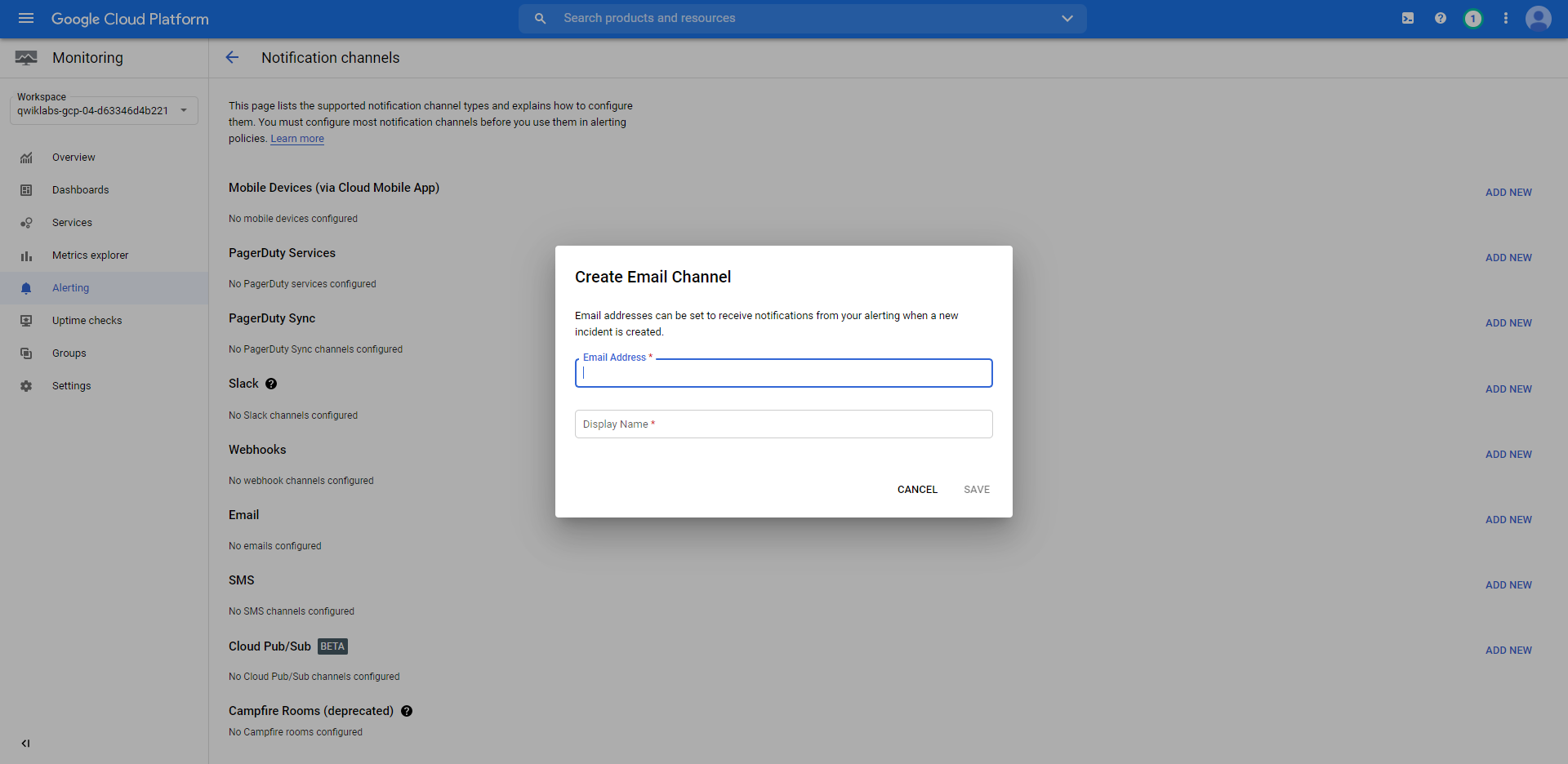1568x764 pixels.
Task: Open Groups in the sidebar
Action: pyautogui.click(x=104, y=353)
